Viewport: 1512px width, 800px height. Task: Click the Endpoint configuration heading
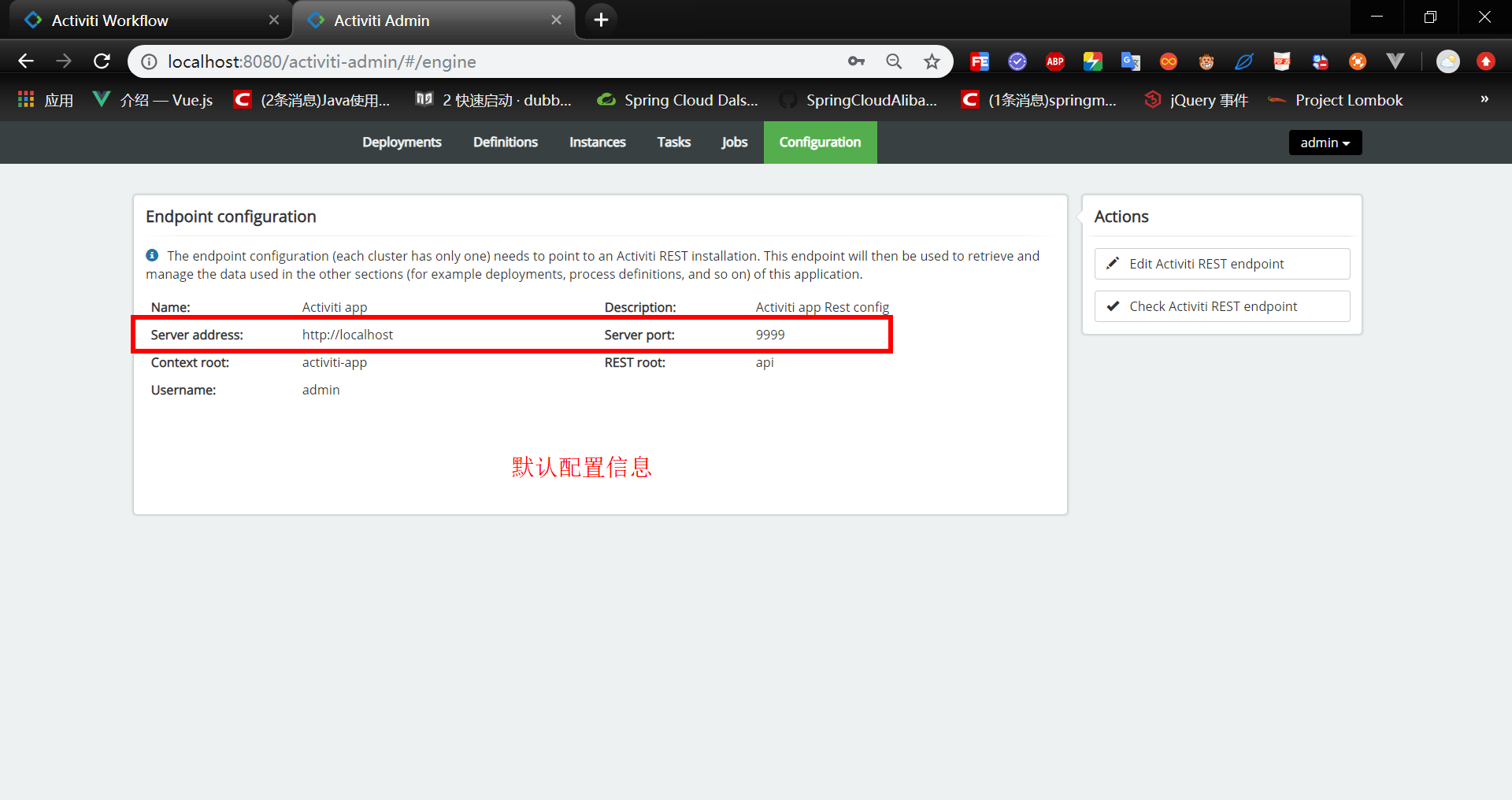coord(231,217)
